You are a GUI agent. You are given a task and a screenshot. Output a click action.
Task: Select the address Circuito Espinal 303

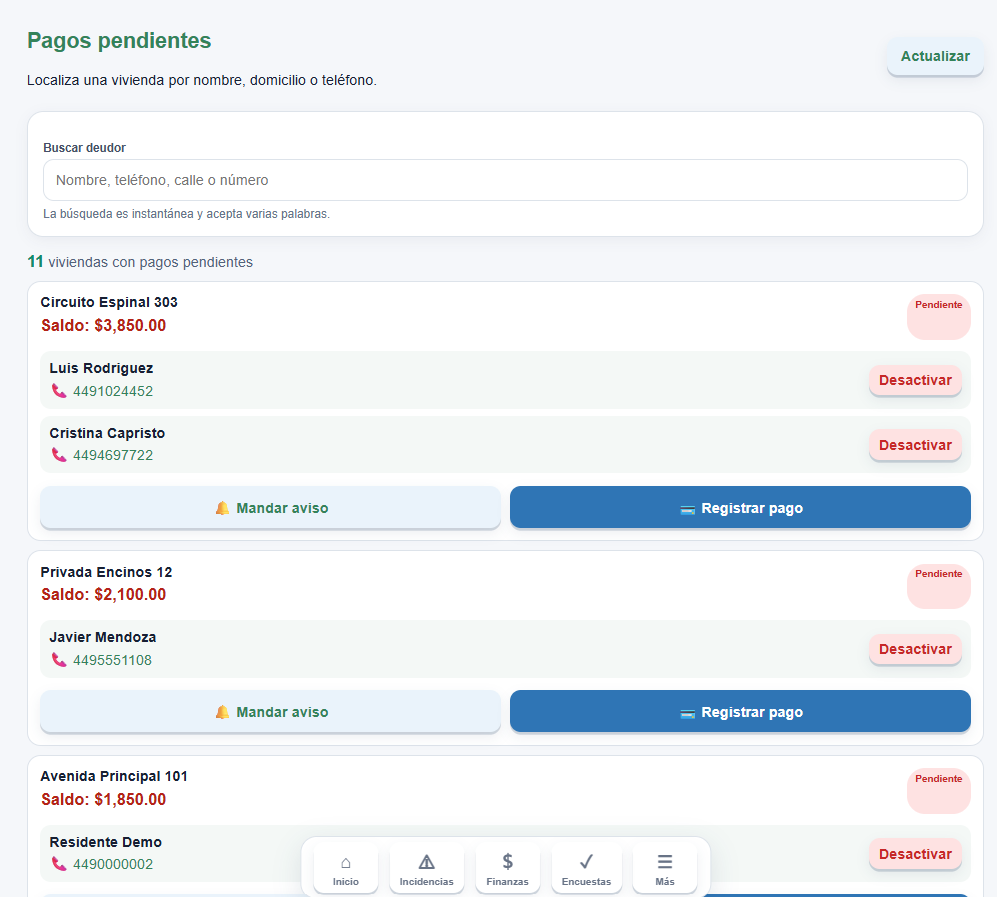click(x=109, y=302)
